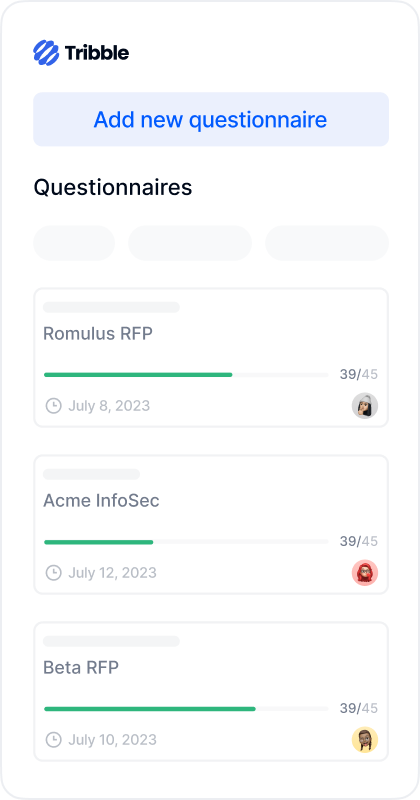The height and width of the screenshot is (800, 420).
Task: Click the Questionnaires section heading
Action: point(113,187)
